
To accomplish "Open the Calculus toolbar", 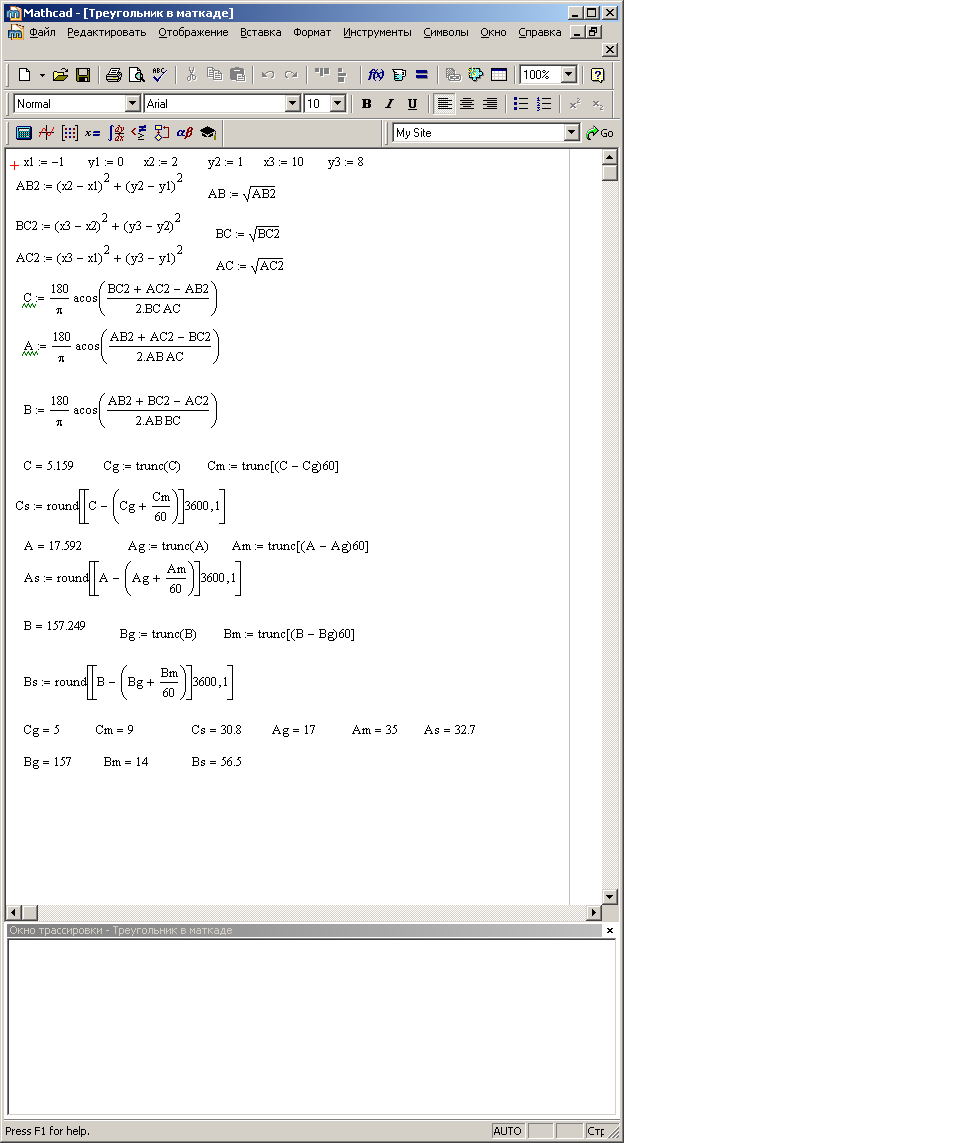I will tap(116, 133).
